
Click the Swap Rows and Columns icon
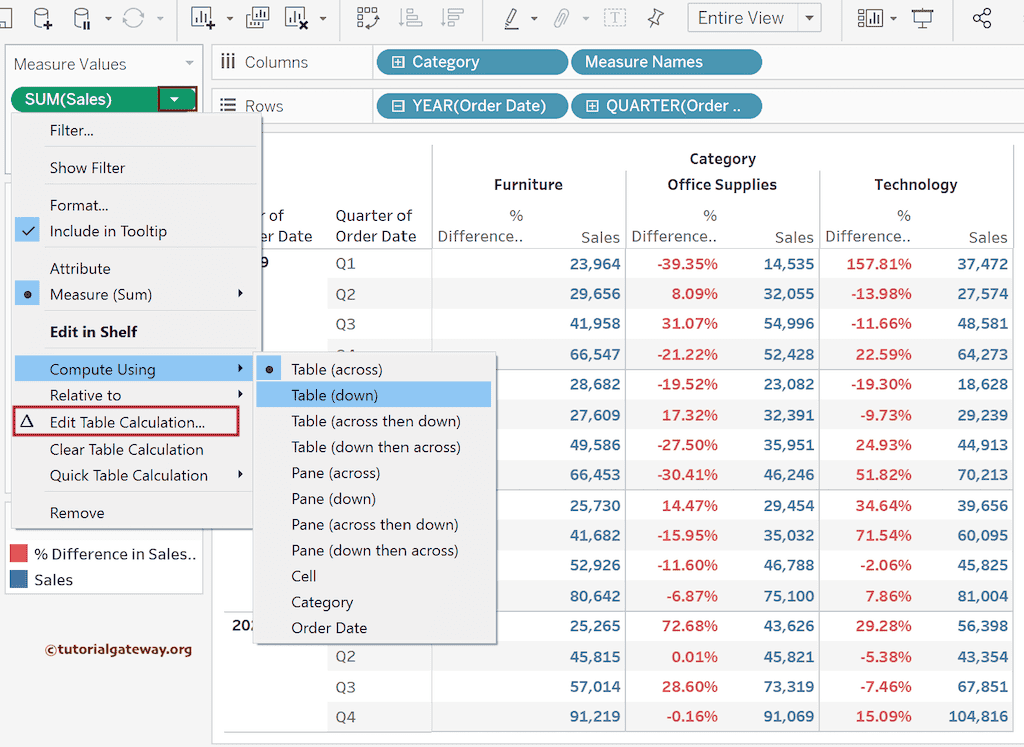367,18
